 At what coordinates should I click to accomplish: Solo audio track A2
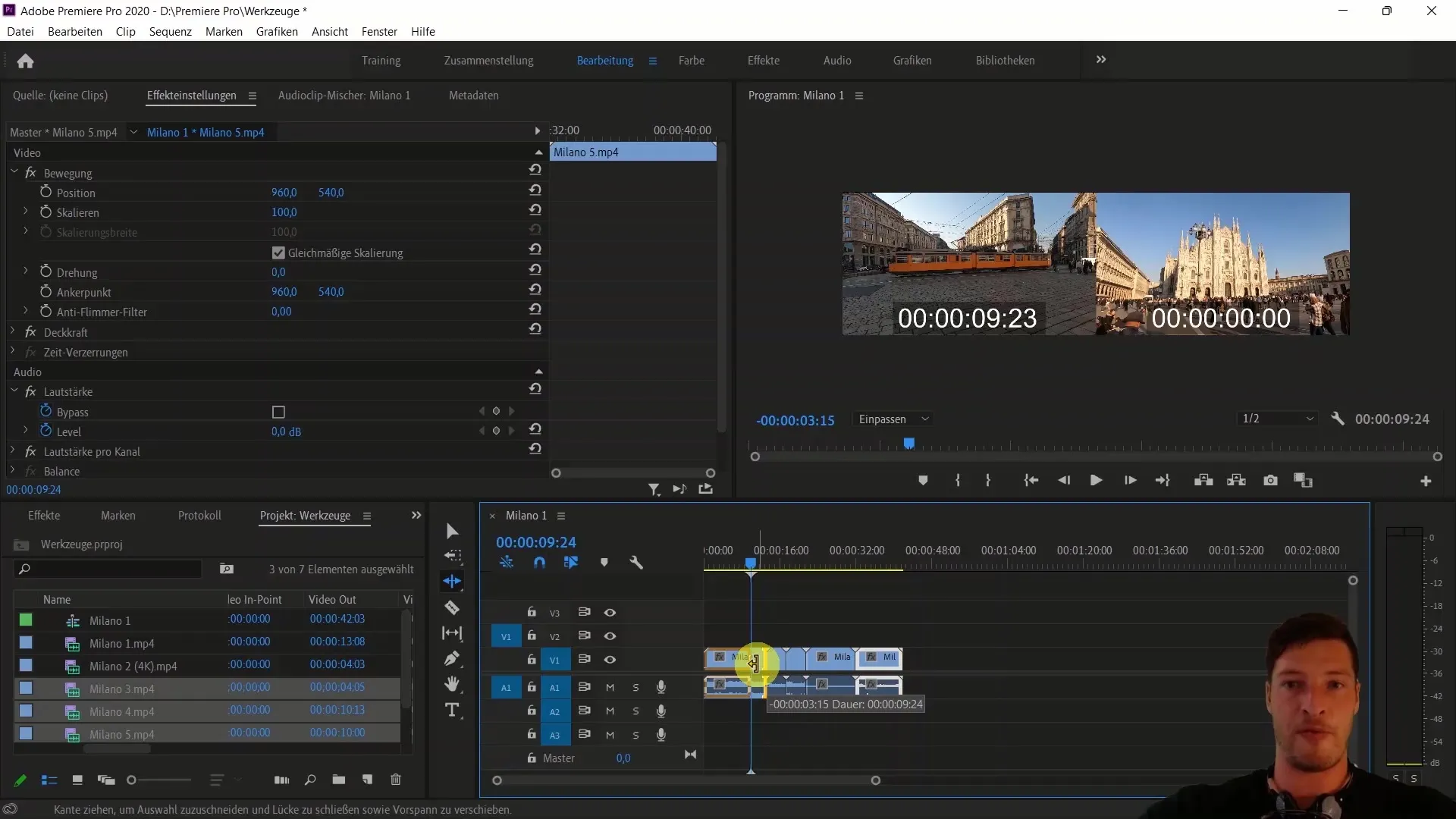click(x=635, y=711)
